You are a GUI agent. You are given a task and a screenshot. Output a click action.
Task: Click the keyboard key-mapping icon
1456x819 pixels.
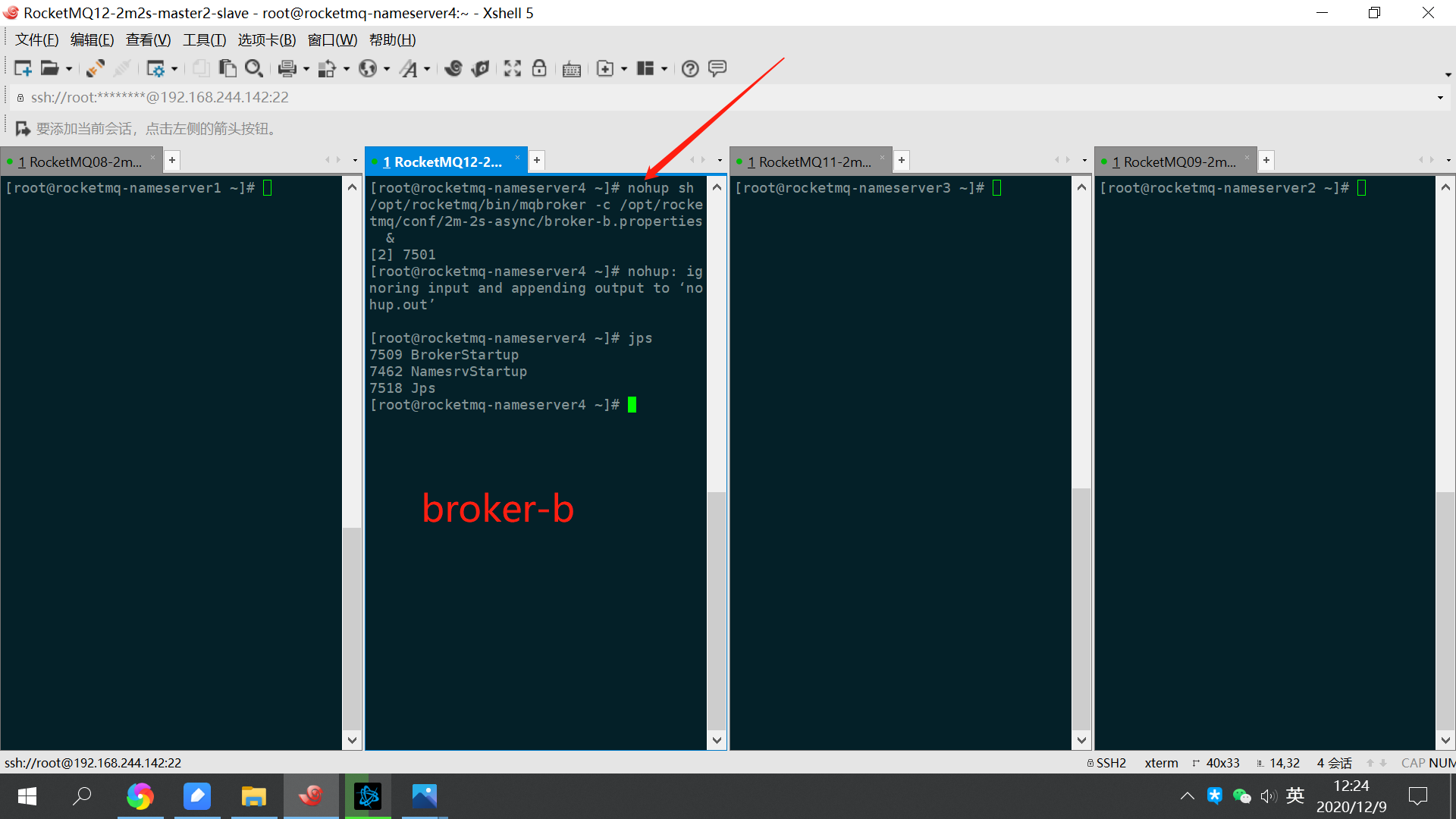(x=572, y=70)
